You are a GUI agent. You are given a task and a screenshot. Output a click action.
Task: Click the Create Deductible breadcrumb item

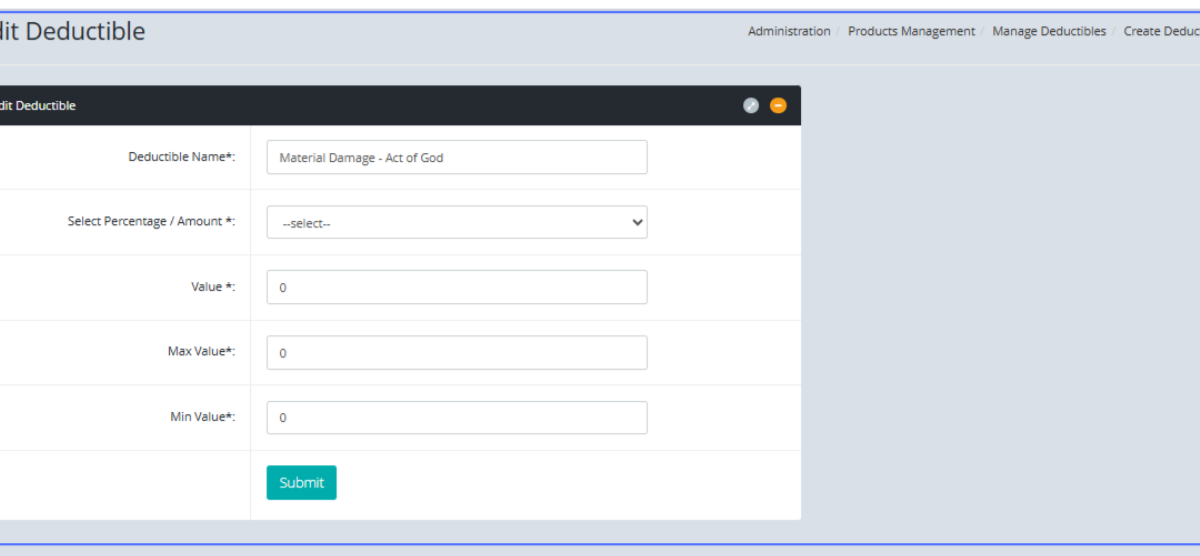(1160, 31)
